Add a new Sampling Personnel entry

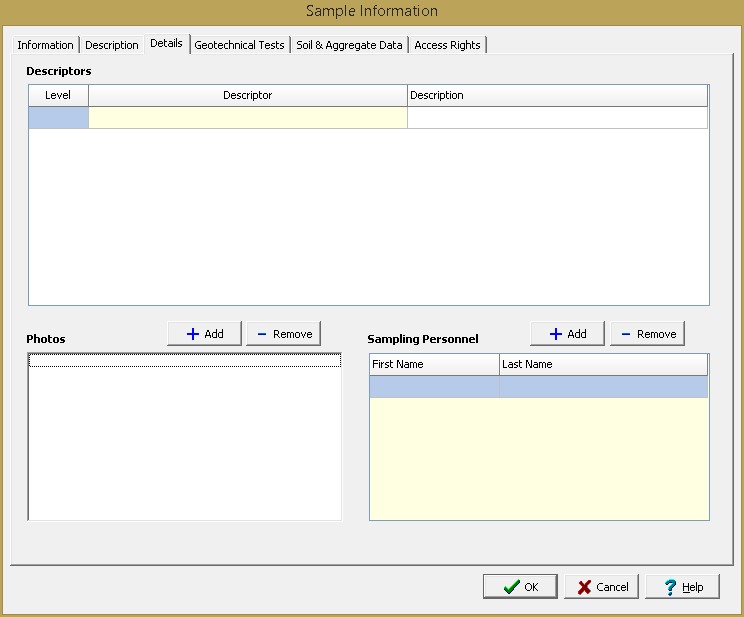tap(567, 334)
